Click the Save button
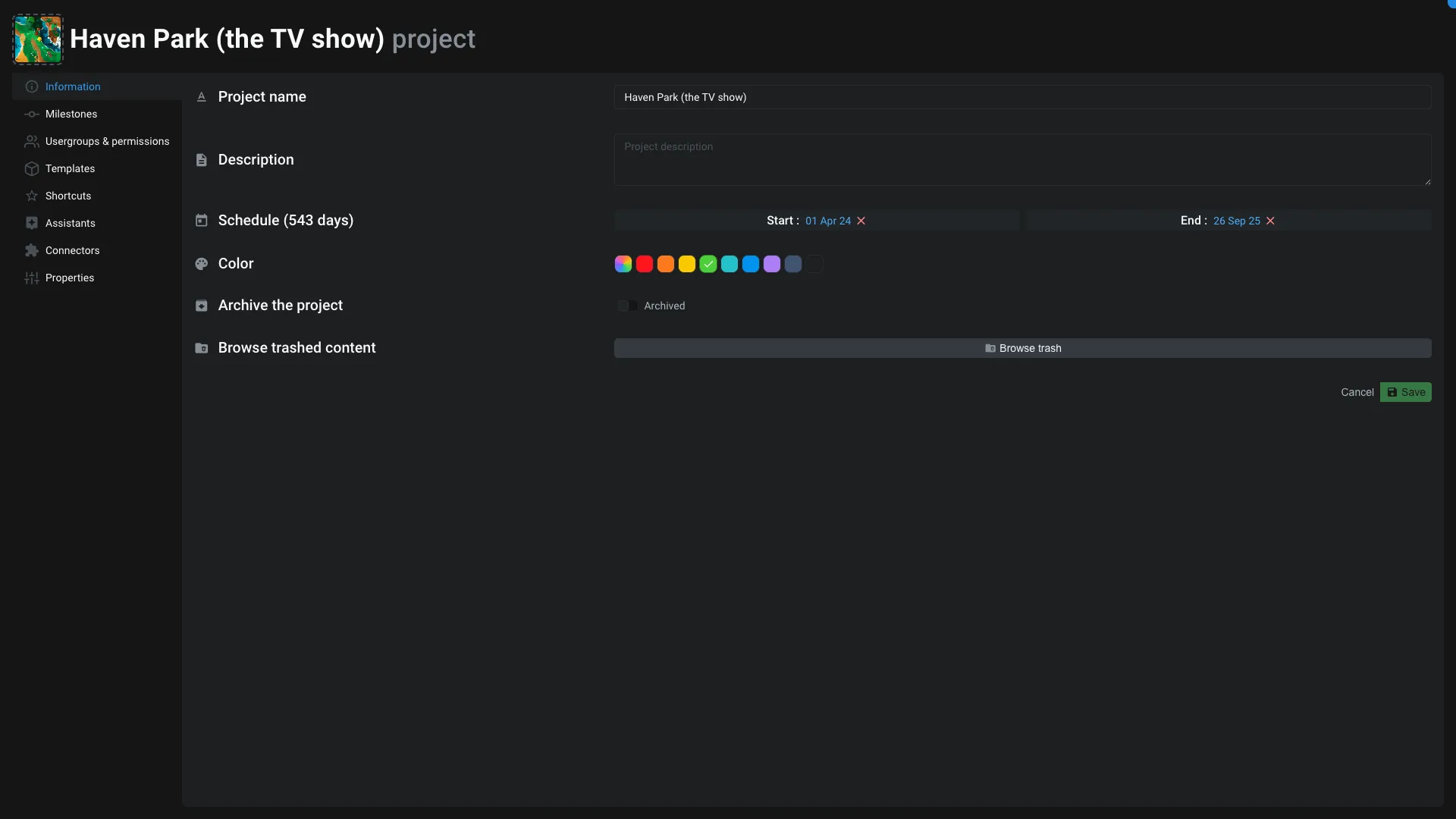This screenshot has height=819, width=1456. [1407, 392]
